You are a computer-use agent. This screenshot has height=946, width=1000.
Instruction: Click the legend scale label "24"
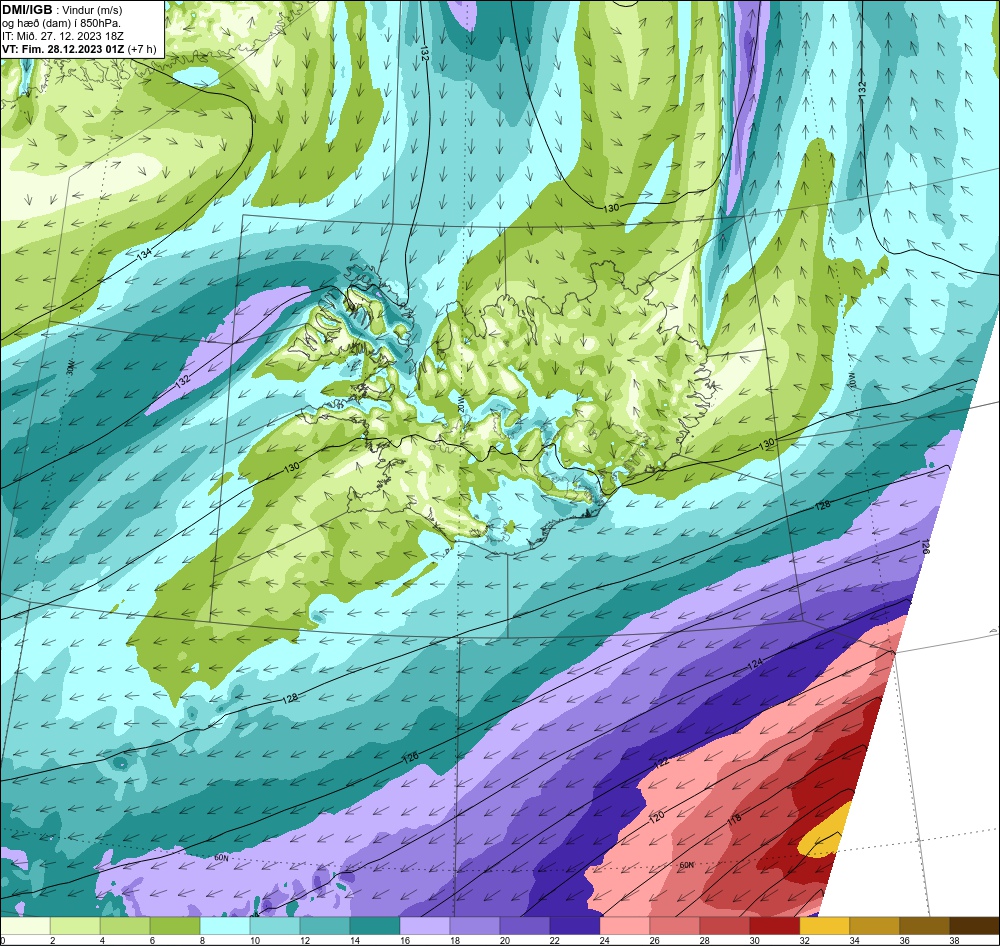[605, 940]
